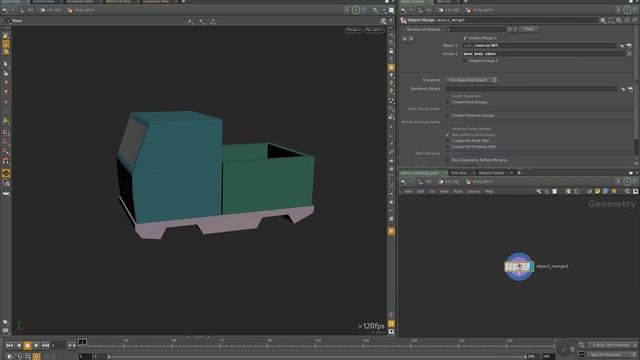Select the Select tool in viewport left toolbar
Viewport: 640px width, 360px height.
(x=6, y=64)
